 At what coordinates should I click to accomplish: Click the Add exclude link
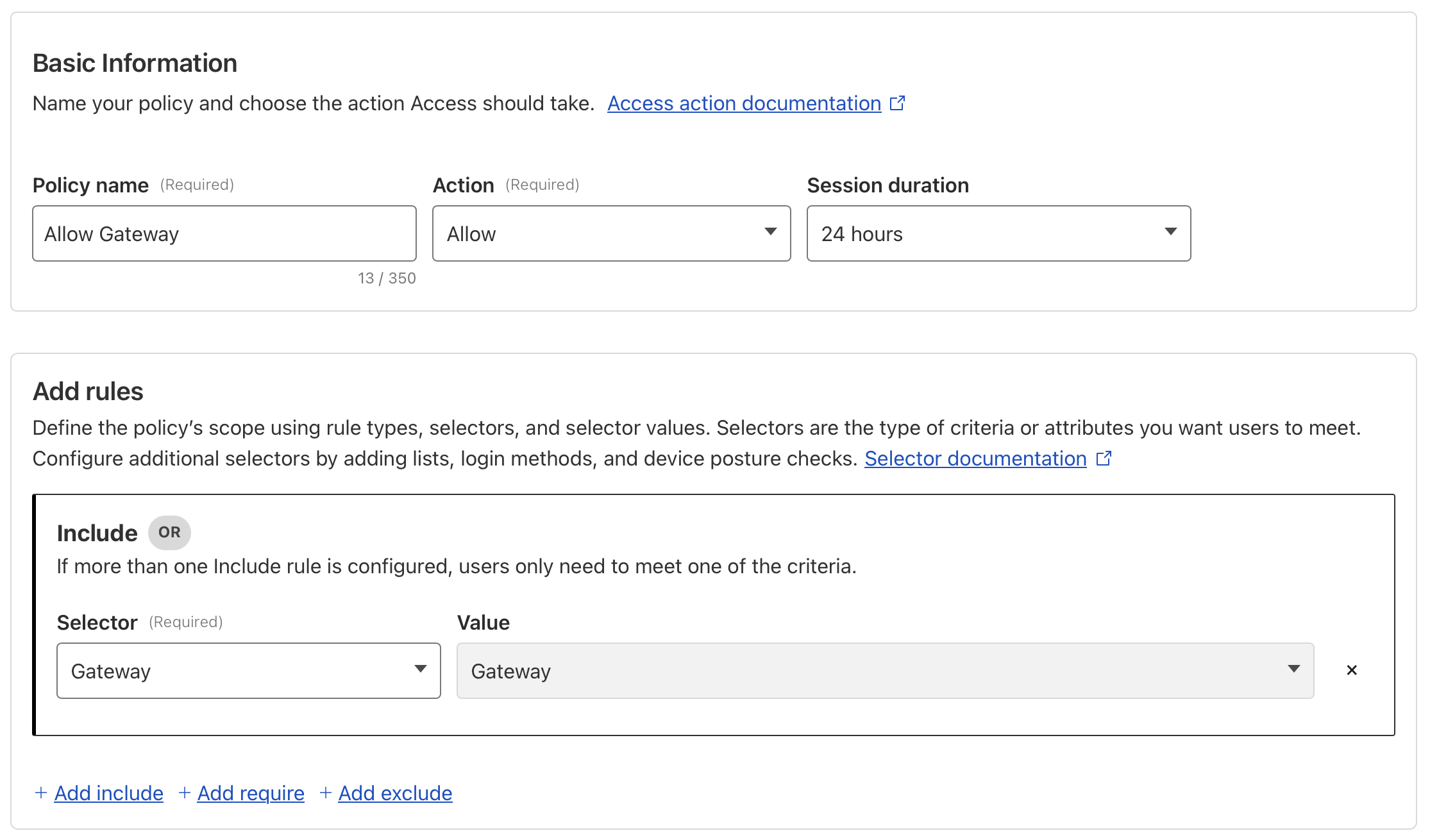395,793
